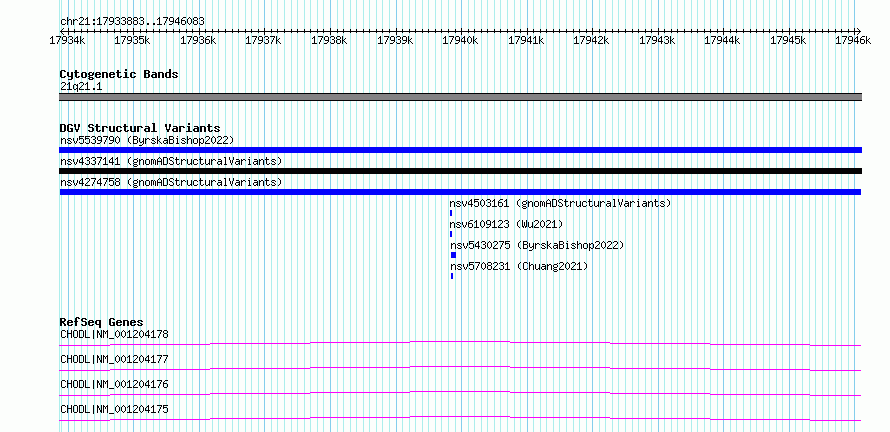
Task: Select the DGV Structural Variants track title
Action: [x=140, y=128]
